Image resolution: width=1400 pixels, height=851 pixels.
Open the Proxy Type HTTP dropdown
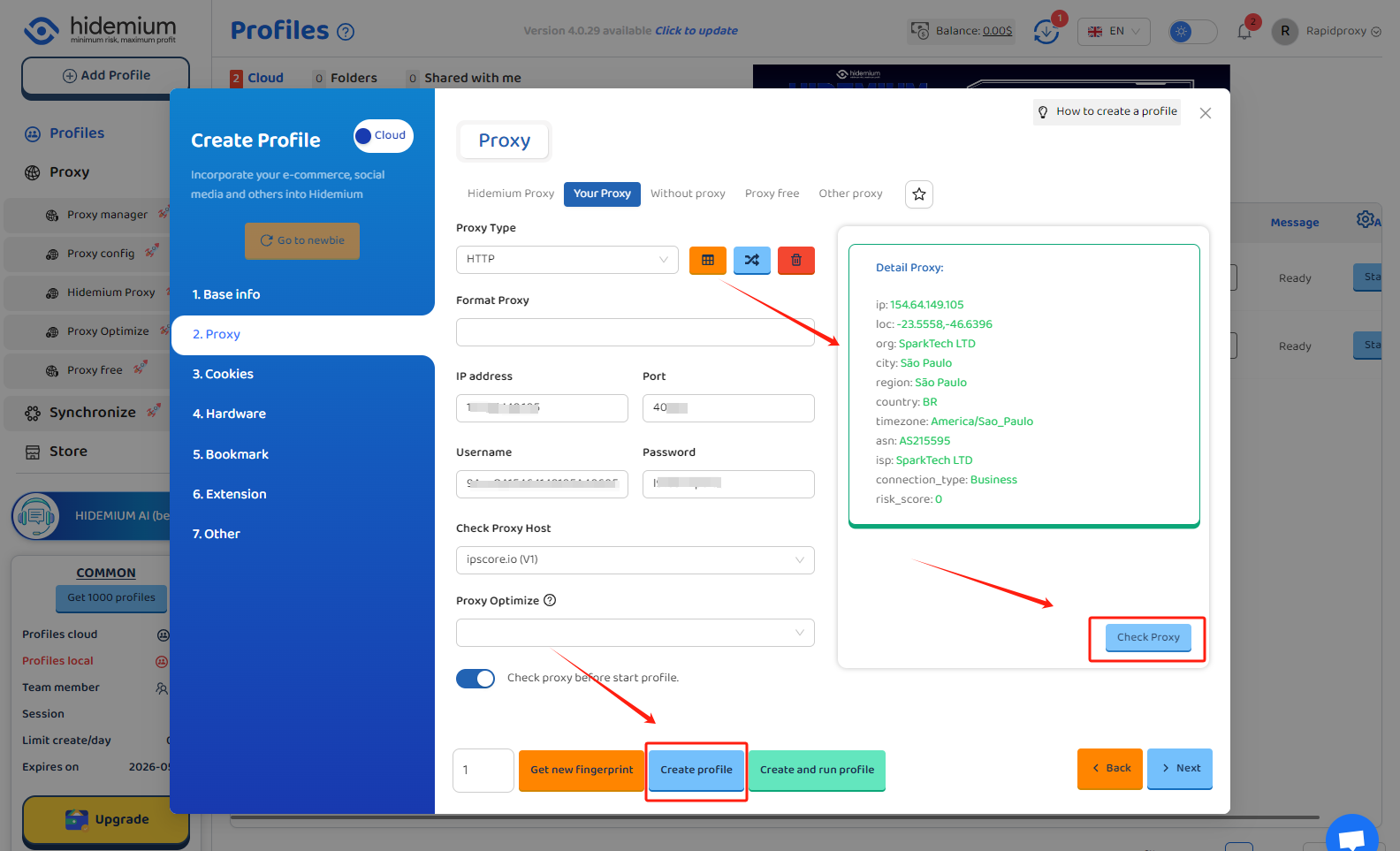click(567, 260)
